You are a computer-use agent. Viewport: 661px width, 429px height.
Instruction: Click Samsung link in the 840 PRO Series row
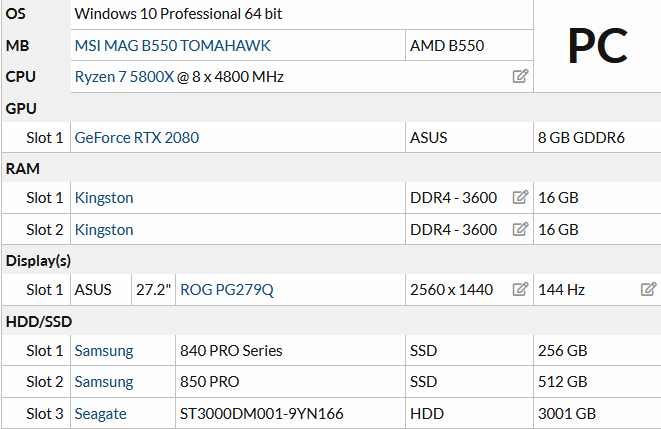(104, 351)
